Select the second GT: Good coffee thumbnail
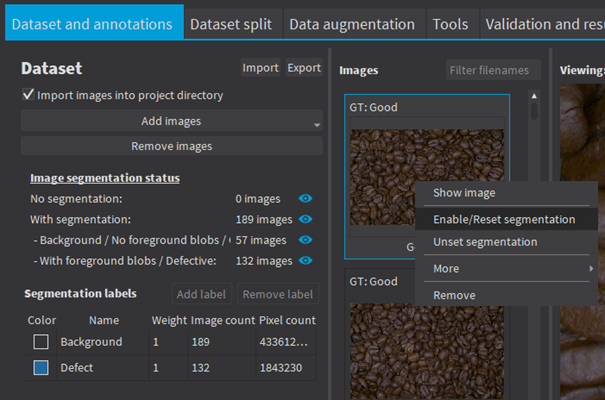The image size is (605, 400). click(x=427, y=351)
